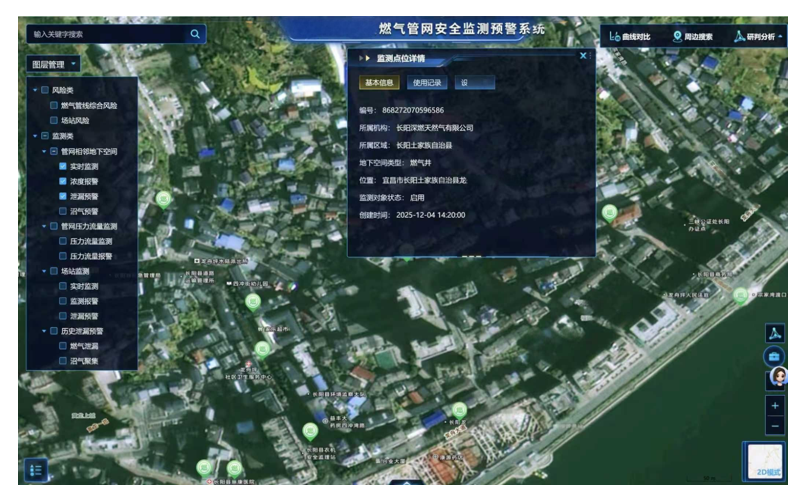Screen dimensions: 802x497
Task: Collapse 管网相邻地下空间 tree node
Action: pos(44,151)
